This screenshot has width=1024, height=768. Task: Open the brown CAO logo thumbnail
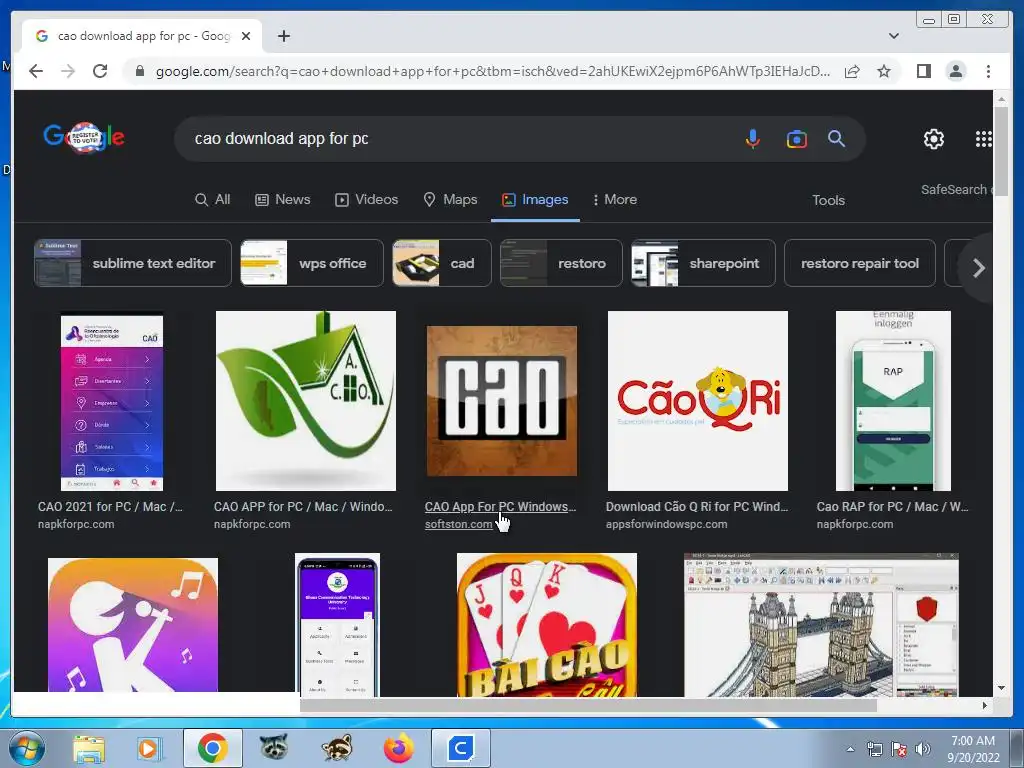pyautogui.click(x=502, y=401)
